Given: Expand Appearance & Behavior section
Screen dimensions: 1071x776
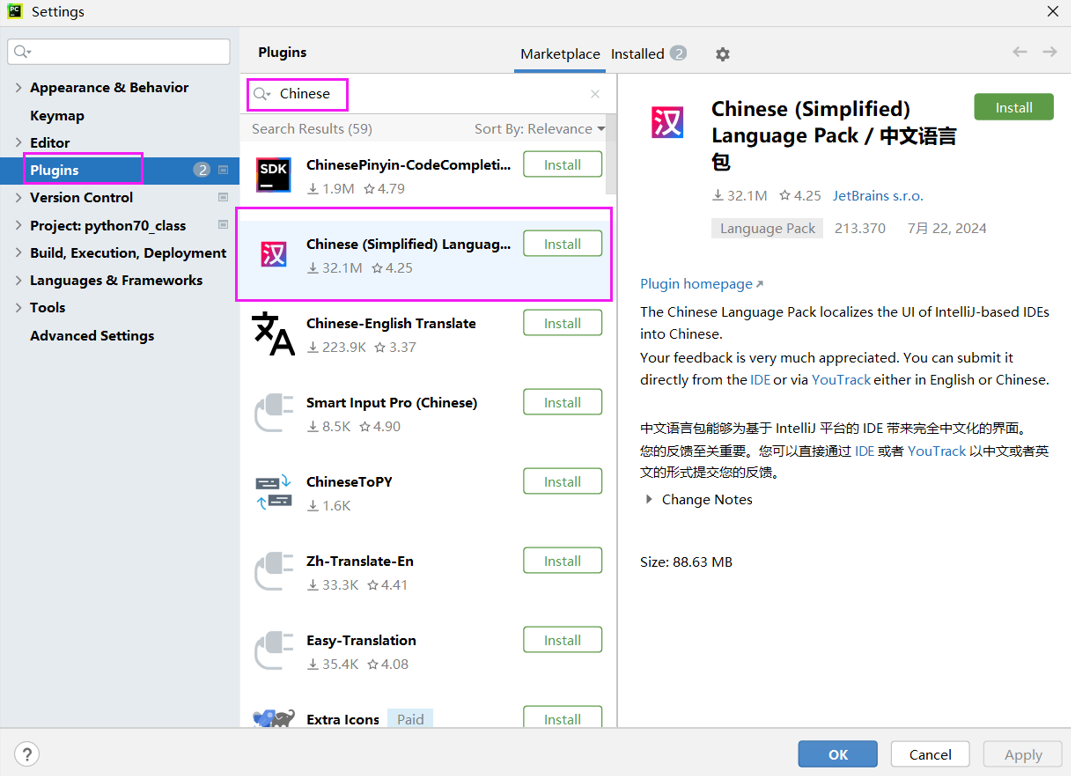Looking at the screenshot, I should tap(18, 87).
